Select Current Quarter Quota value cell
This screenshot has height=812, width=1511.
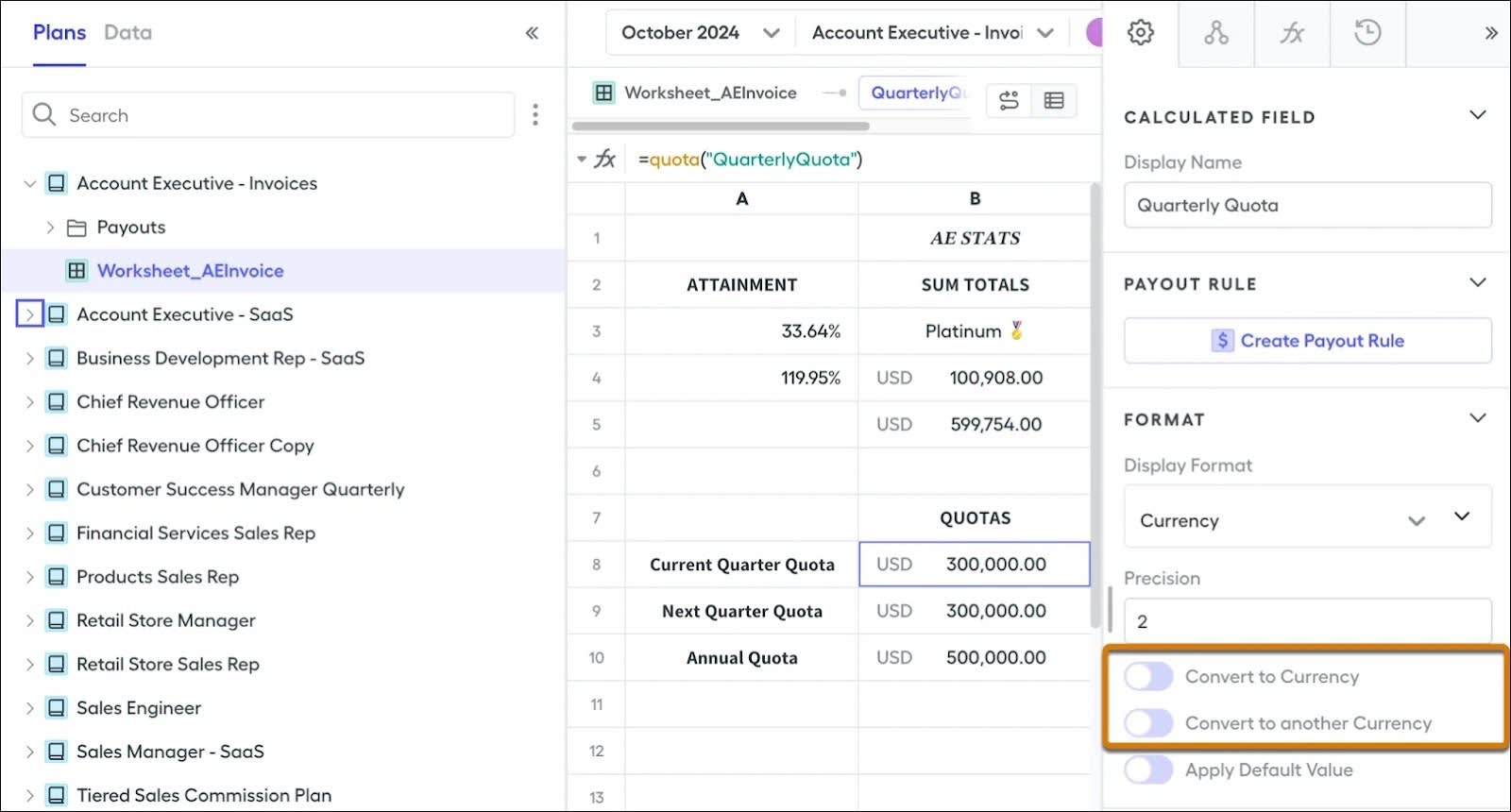click(975, 565)
